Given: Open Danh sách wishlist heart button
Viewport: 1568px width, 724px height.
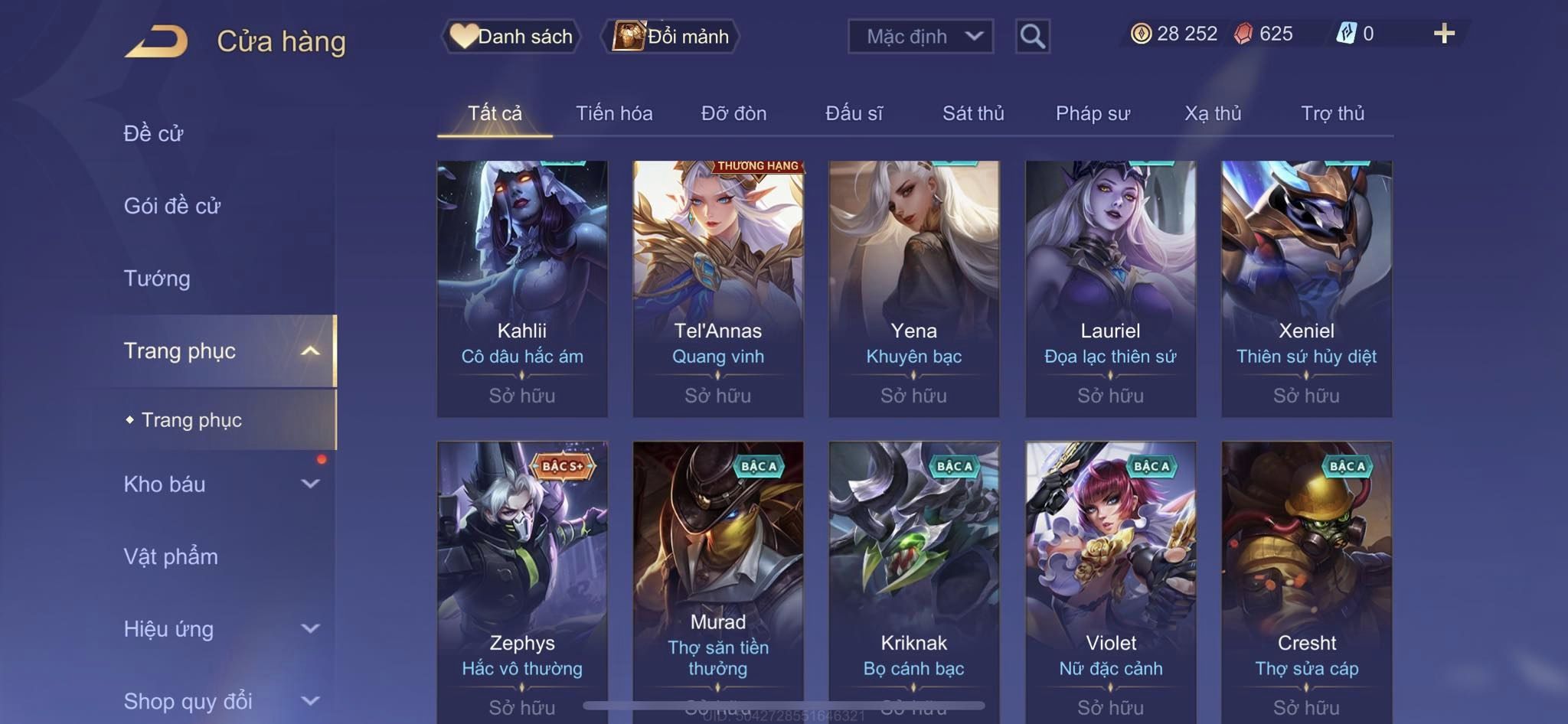Looking at the screenshot, I should (511, 36).
